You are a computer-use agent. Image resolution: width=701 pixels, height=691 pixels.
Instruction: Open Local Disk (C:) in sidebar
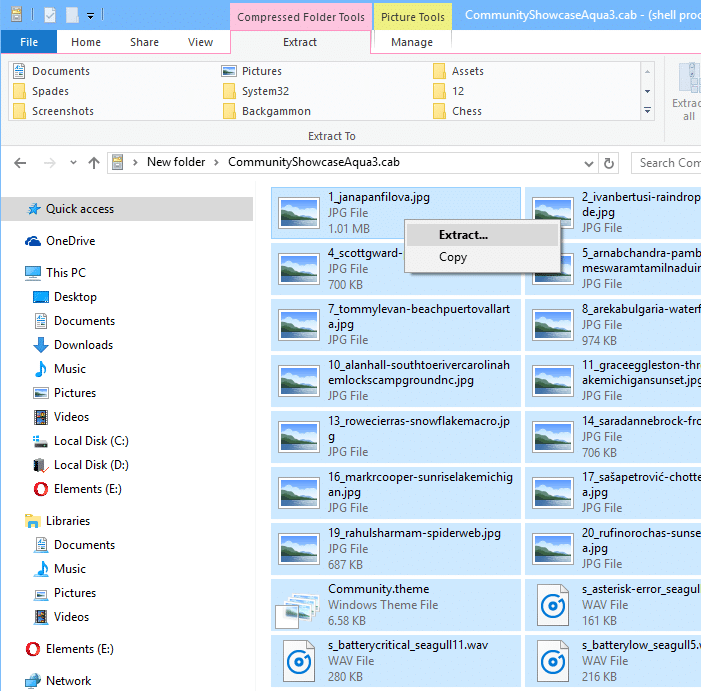pos(91,441)
